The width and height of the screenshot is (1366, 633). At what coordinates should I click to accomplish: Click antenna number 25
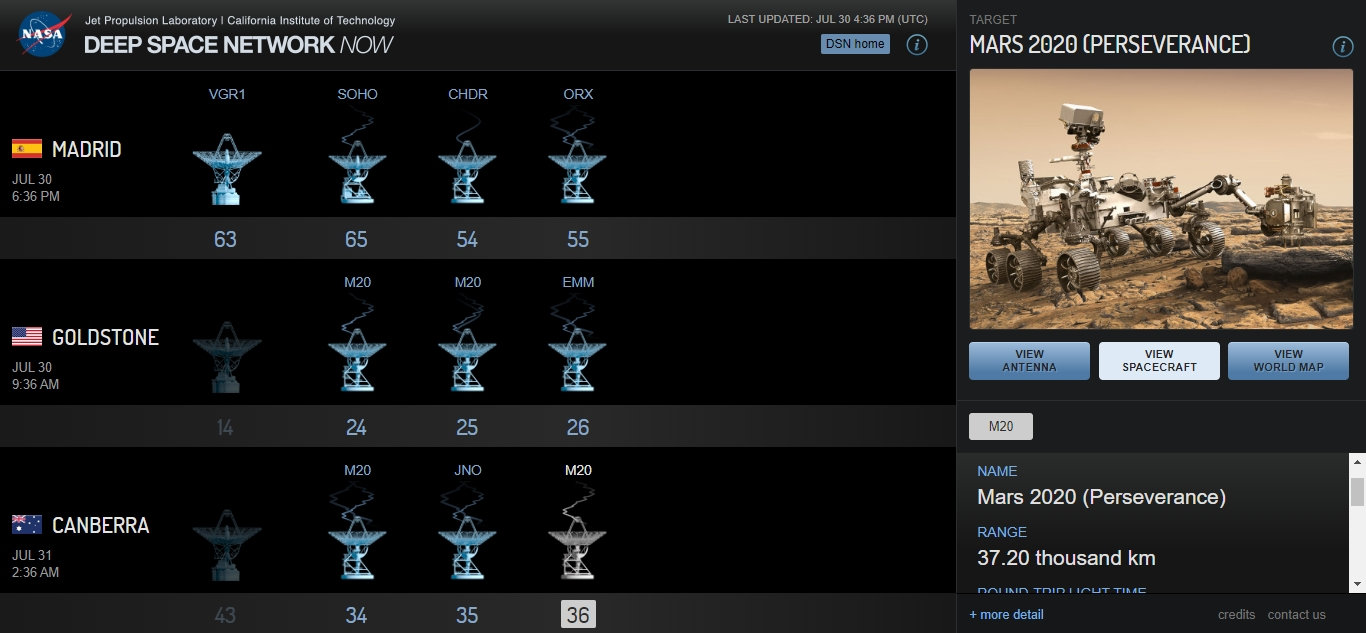pyautogui.click(x=467, y=427)
